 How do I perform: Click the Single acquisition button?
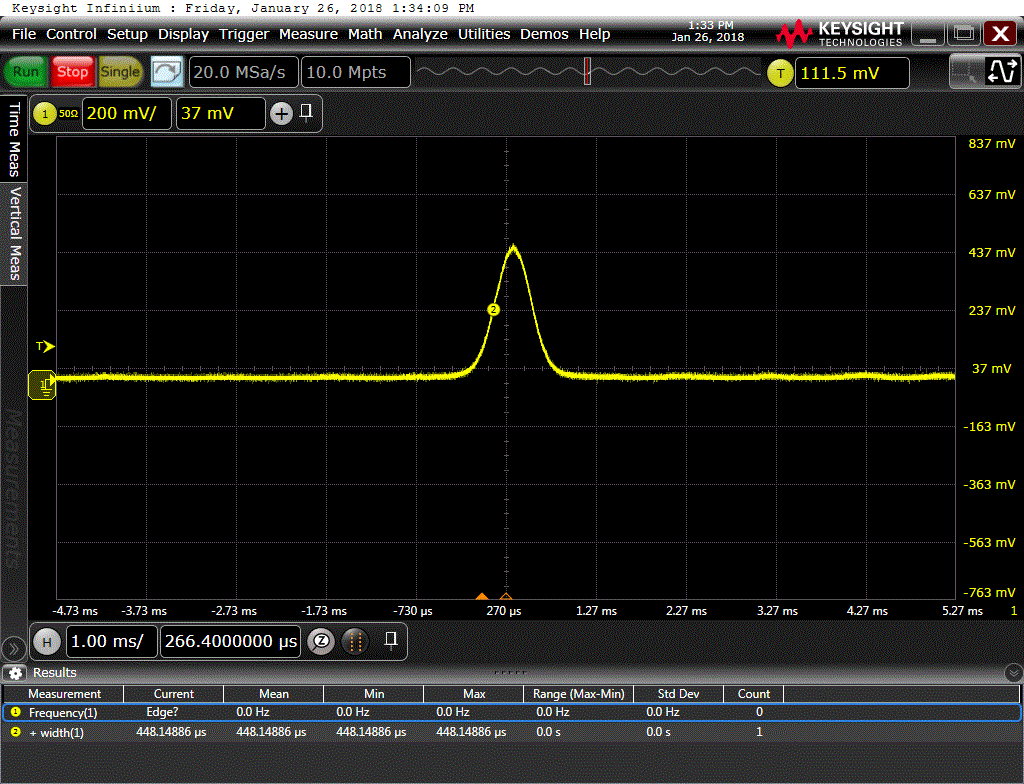click(x=120, y=72)
